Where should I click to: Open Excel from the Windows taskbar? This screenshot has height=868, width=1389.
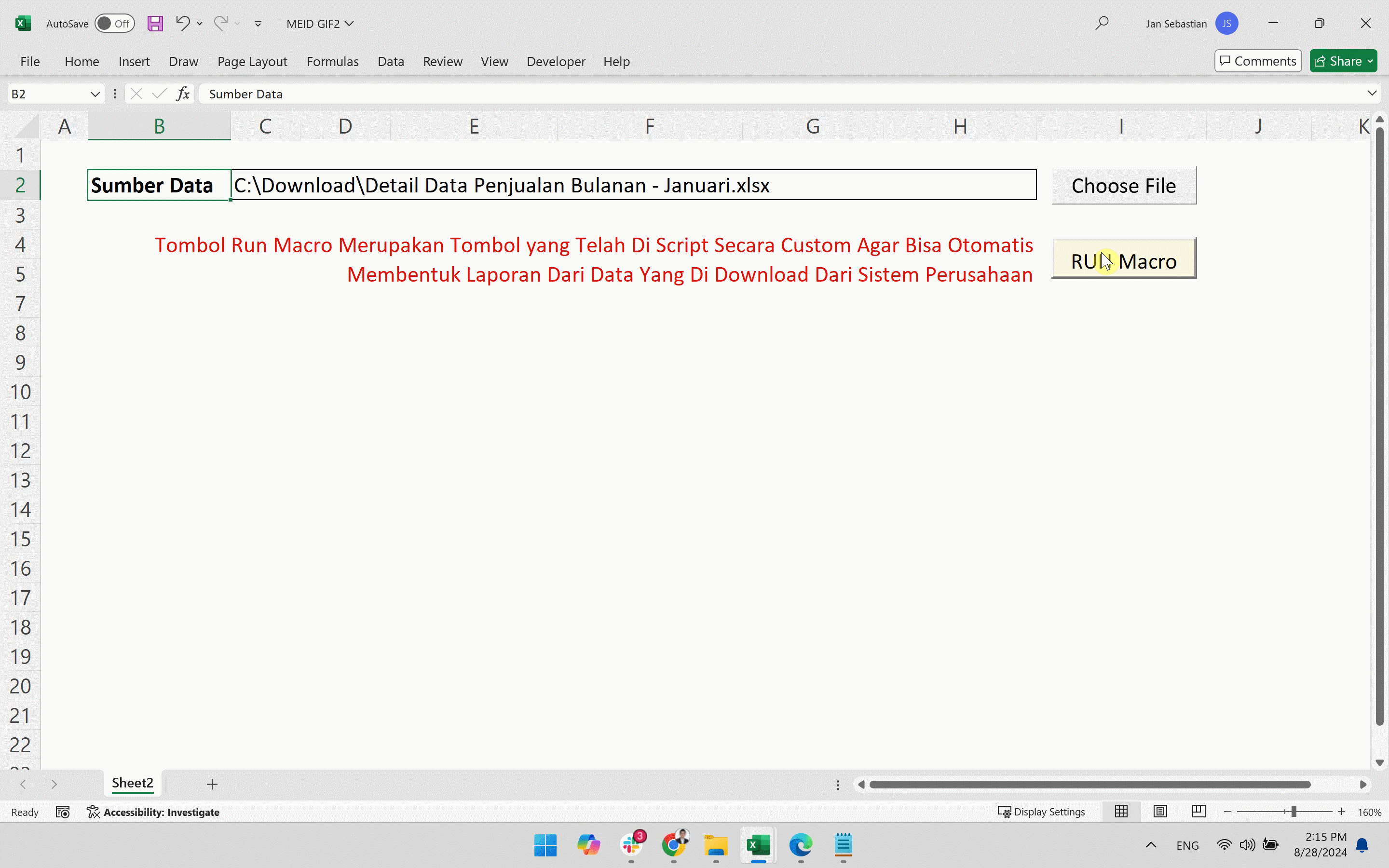[758, 845]
